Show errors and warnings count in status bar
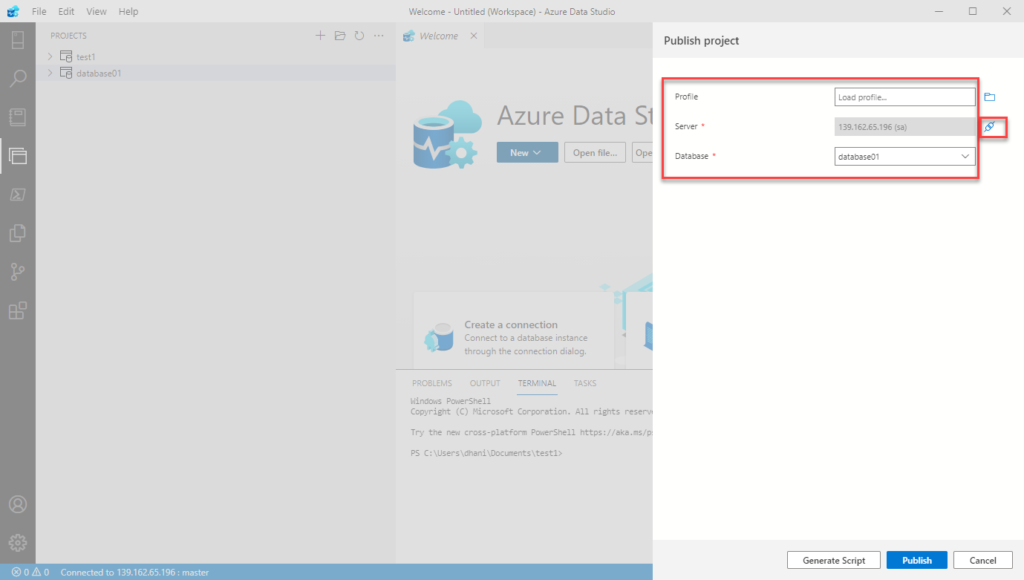The image size is (1024, 580). [30, 572]
